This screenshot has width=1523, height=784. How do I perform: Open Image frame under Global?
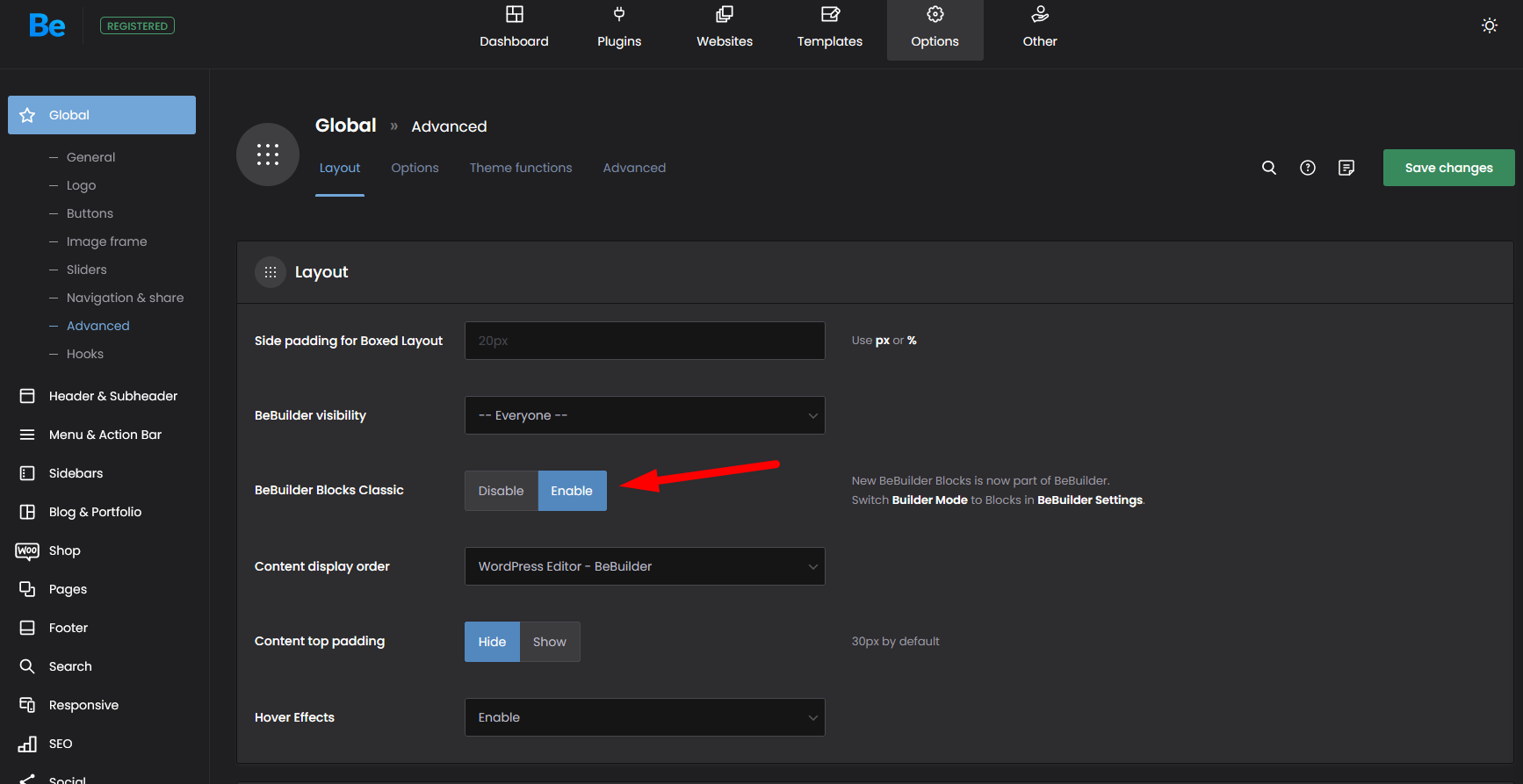106,241
